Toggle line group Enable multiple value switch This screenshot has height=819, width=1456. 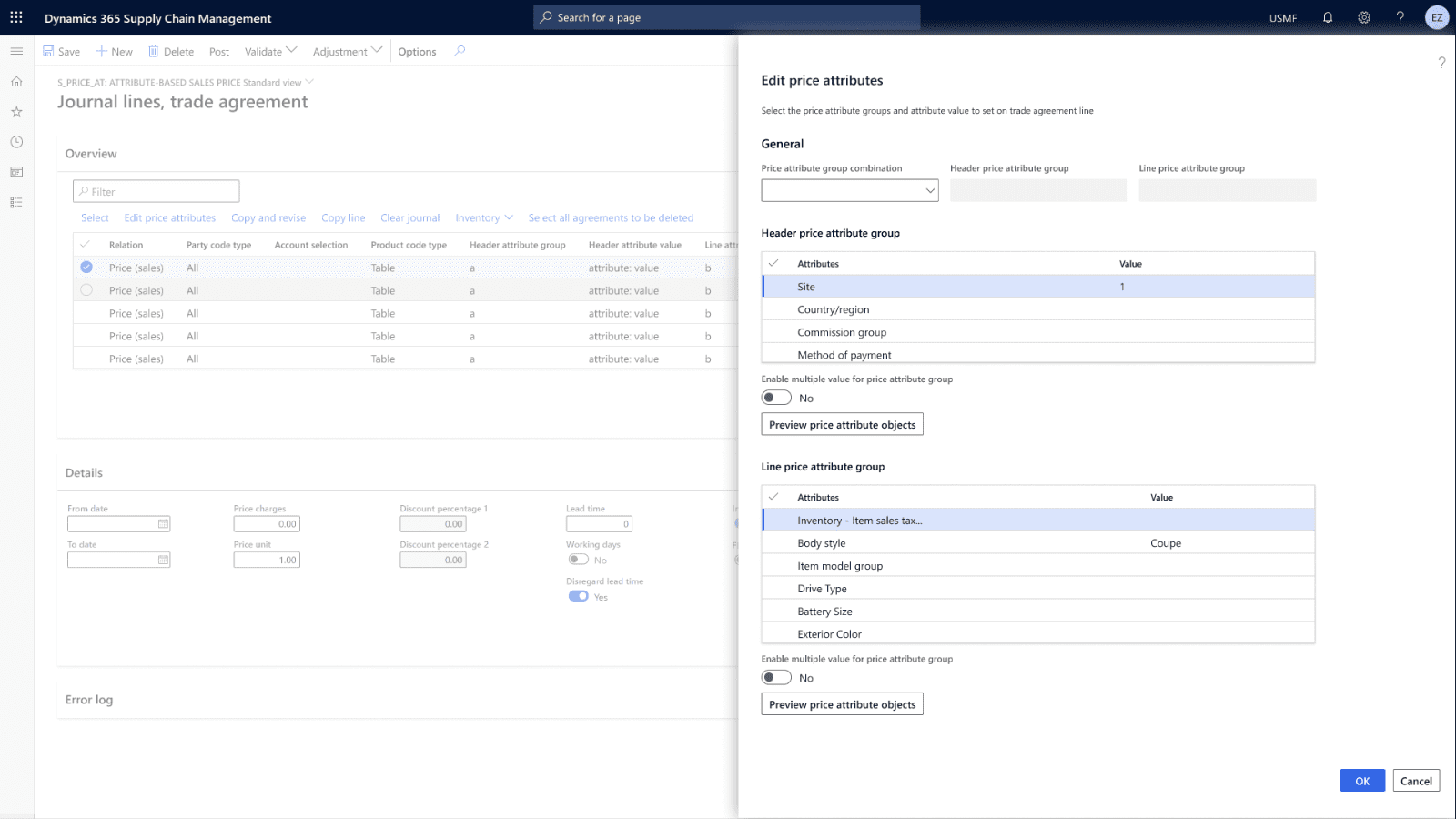(776, 678)
